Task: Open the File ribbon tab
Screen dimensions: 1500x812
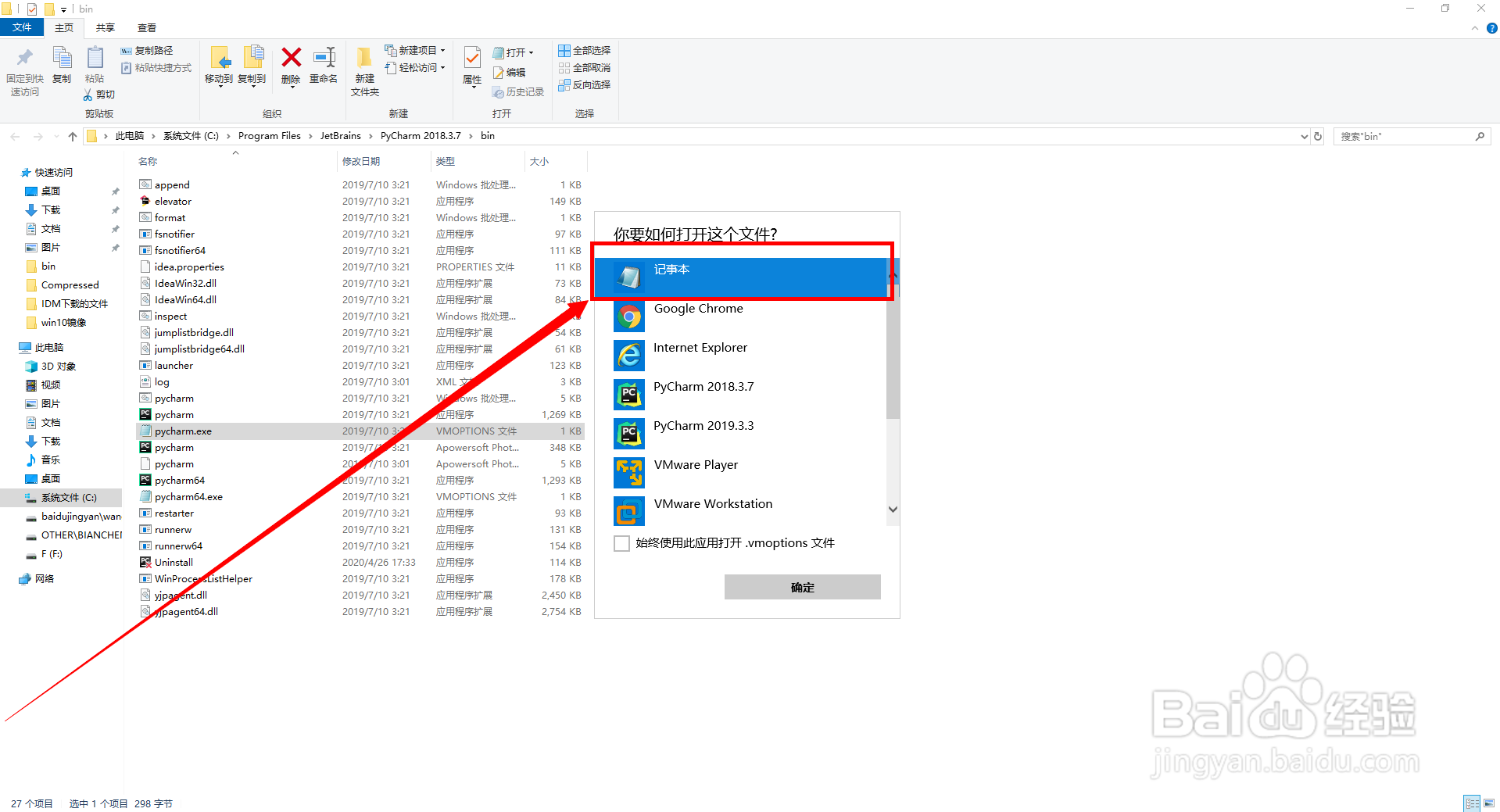Action: point(22,27)
